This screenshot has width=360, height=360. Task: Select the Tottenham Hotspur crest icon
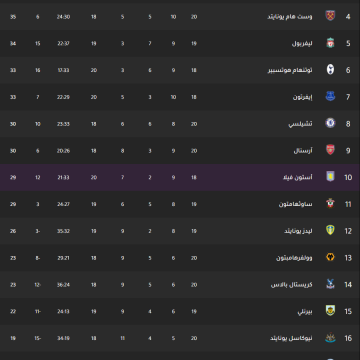tap(330, 69)
